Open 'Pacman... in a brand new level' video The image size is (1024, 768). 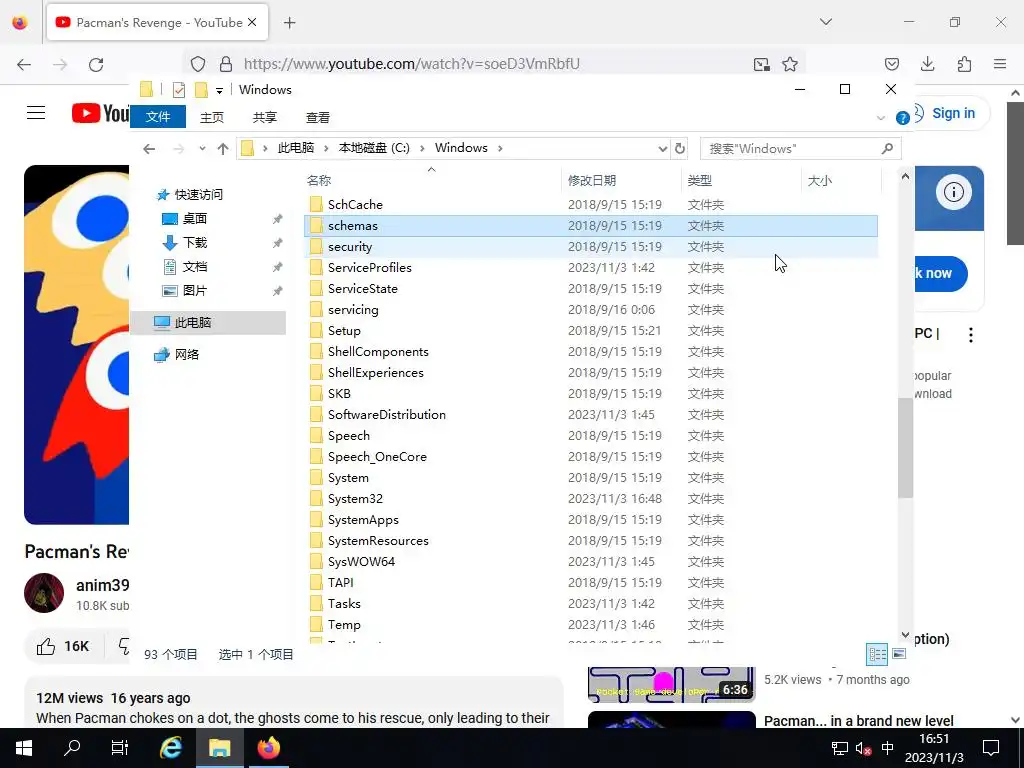[859, 721]
